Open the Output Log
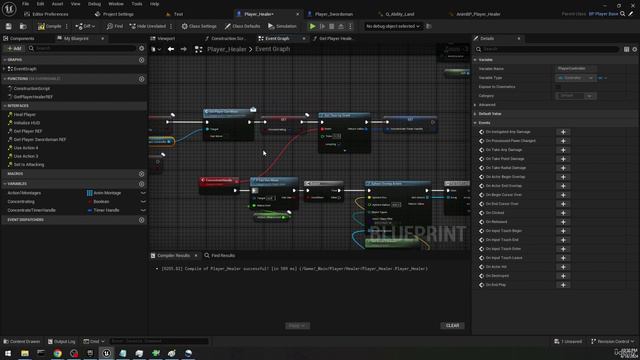Viewport: 640px width, 360px height. click(x=61, y=341)
